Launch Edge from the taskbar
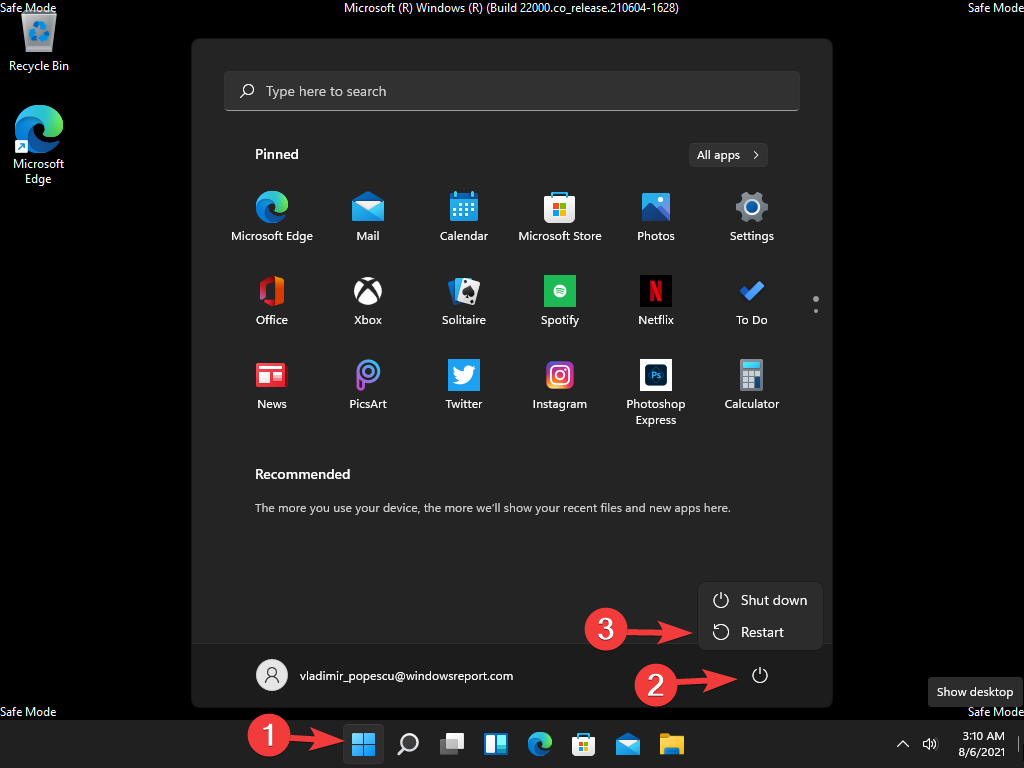The width and height of the screenshot is (1024, 768). 540,743
